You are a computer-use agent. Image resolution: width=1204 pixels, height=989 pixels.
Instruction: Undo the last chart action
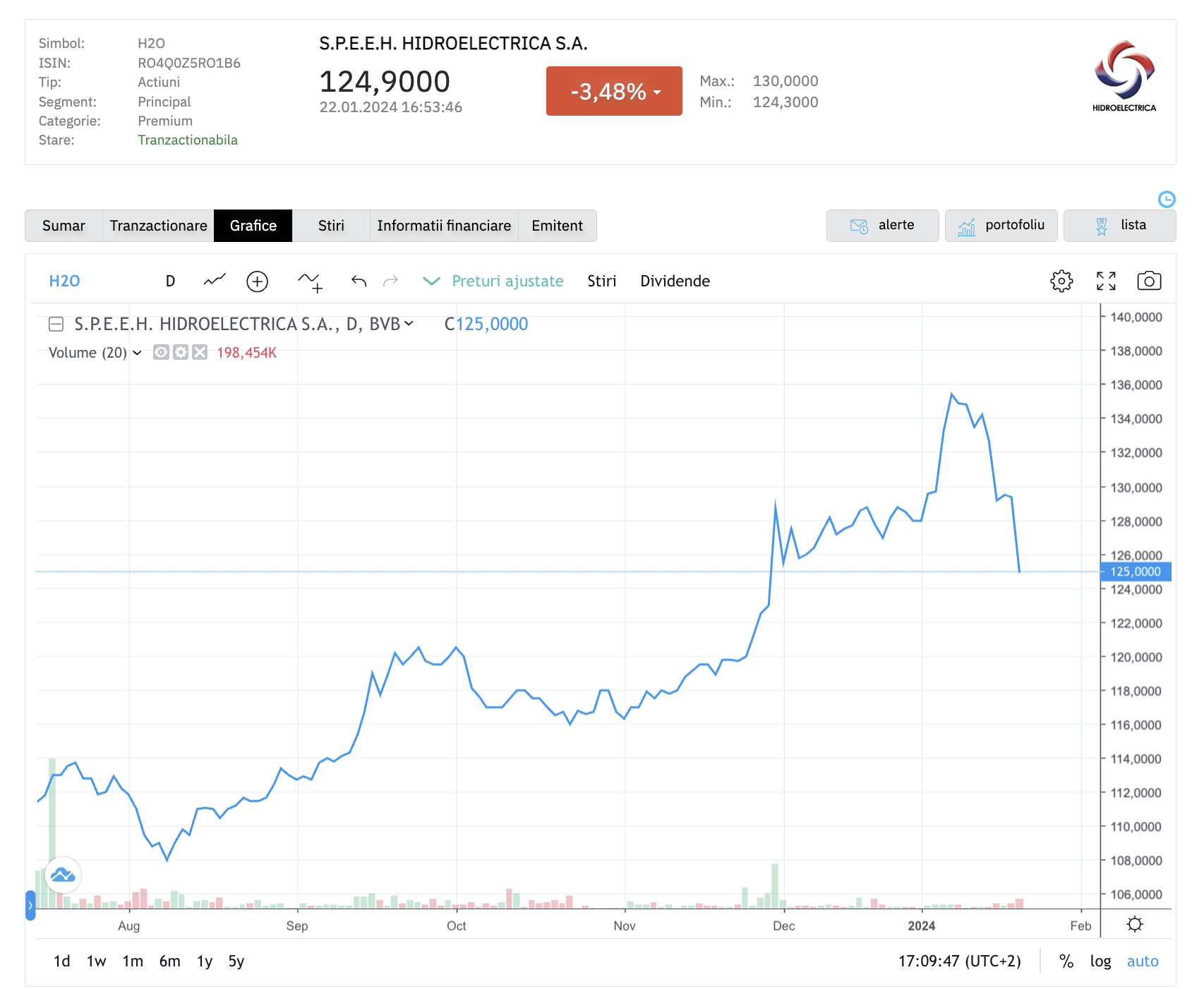tap(359, 281)
